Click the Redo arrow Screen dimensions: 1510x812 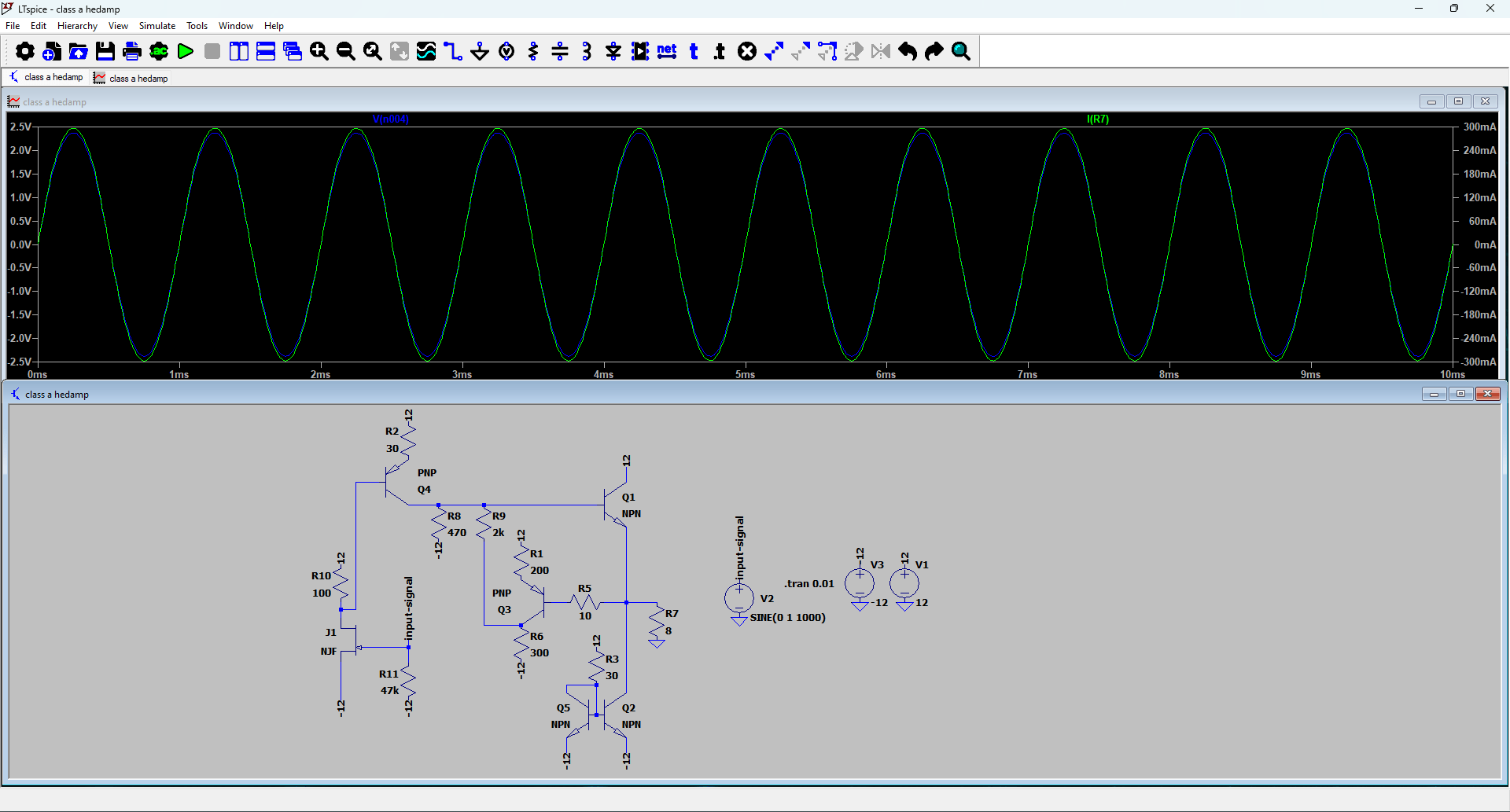click(934, 52)
